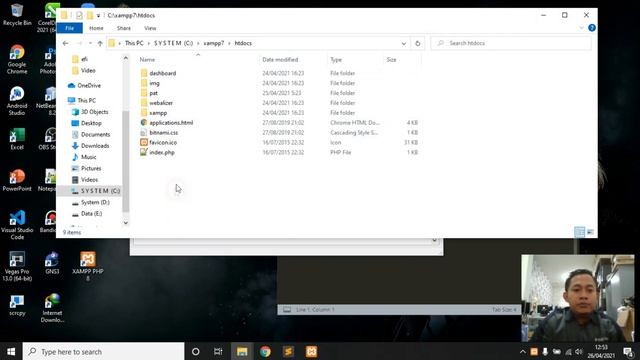Open Internet Download Manager desktop shortcut
This screenshot has height=360, width=640.
[52, 308]
